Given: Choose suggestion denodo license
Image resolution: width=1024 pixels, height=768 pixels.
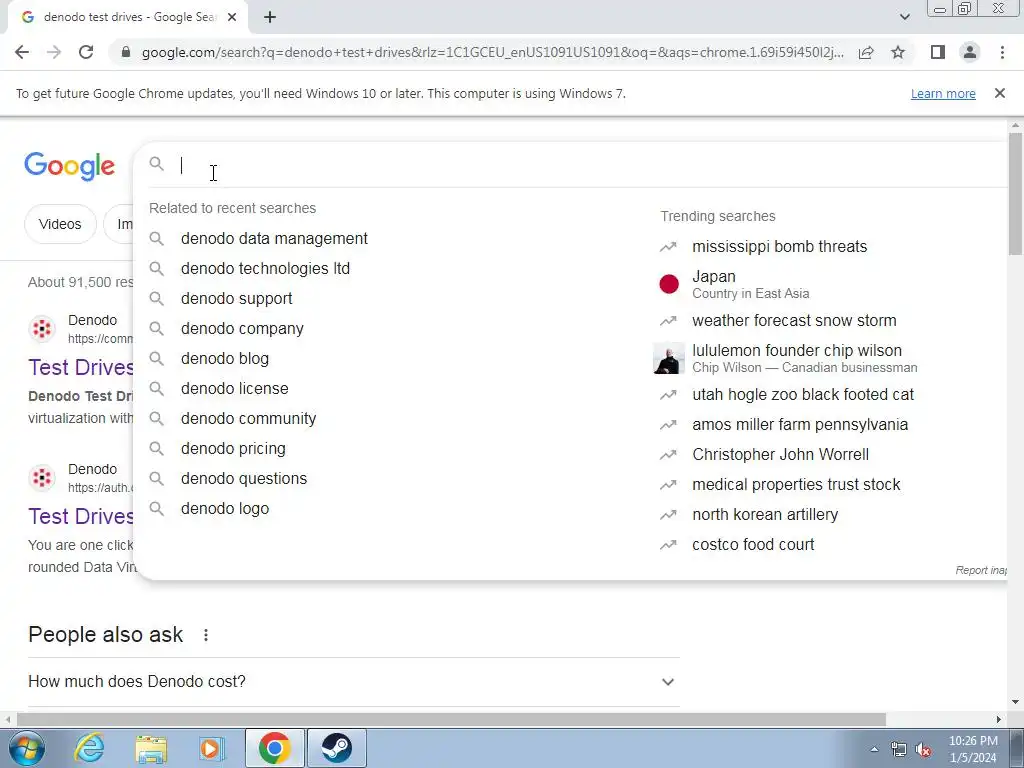Looking at the screenshot, I should click(234, 389).
